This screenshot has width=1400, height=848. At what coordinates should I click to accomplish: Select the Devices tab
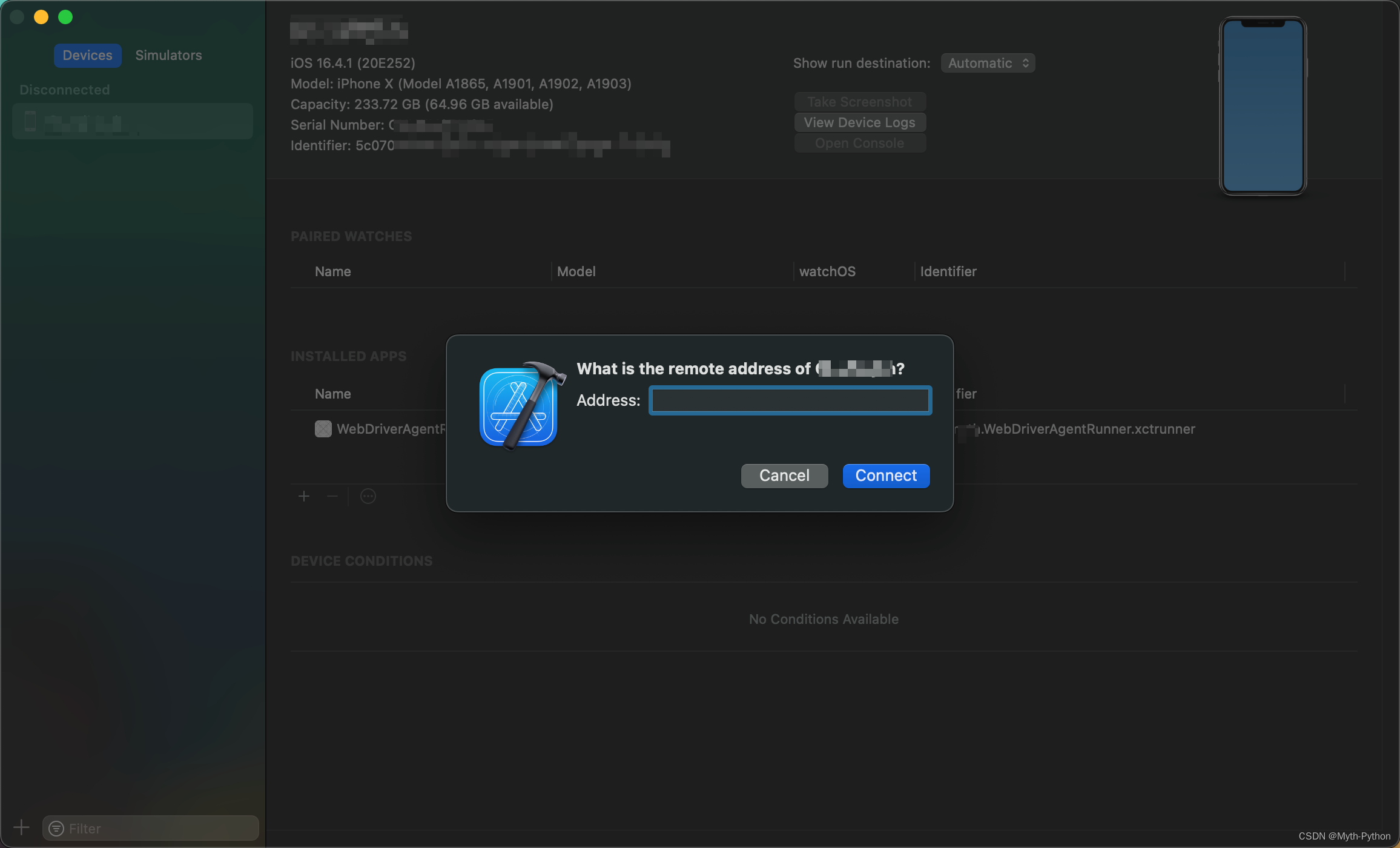[x=88, y=55]
